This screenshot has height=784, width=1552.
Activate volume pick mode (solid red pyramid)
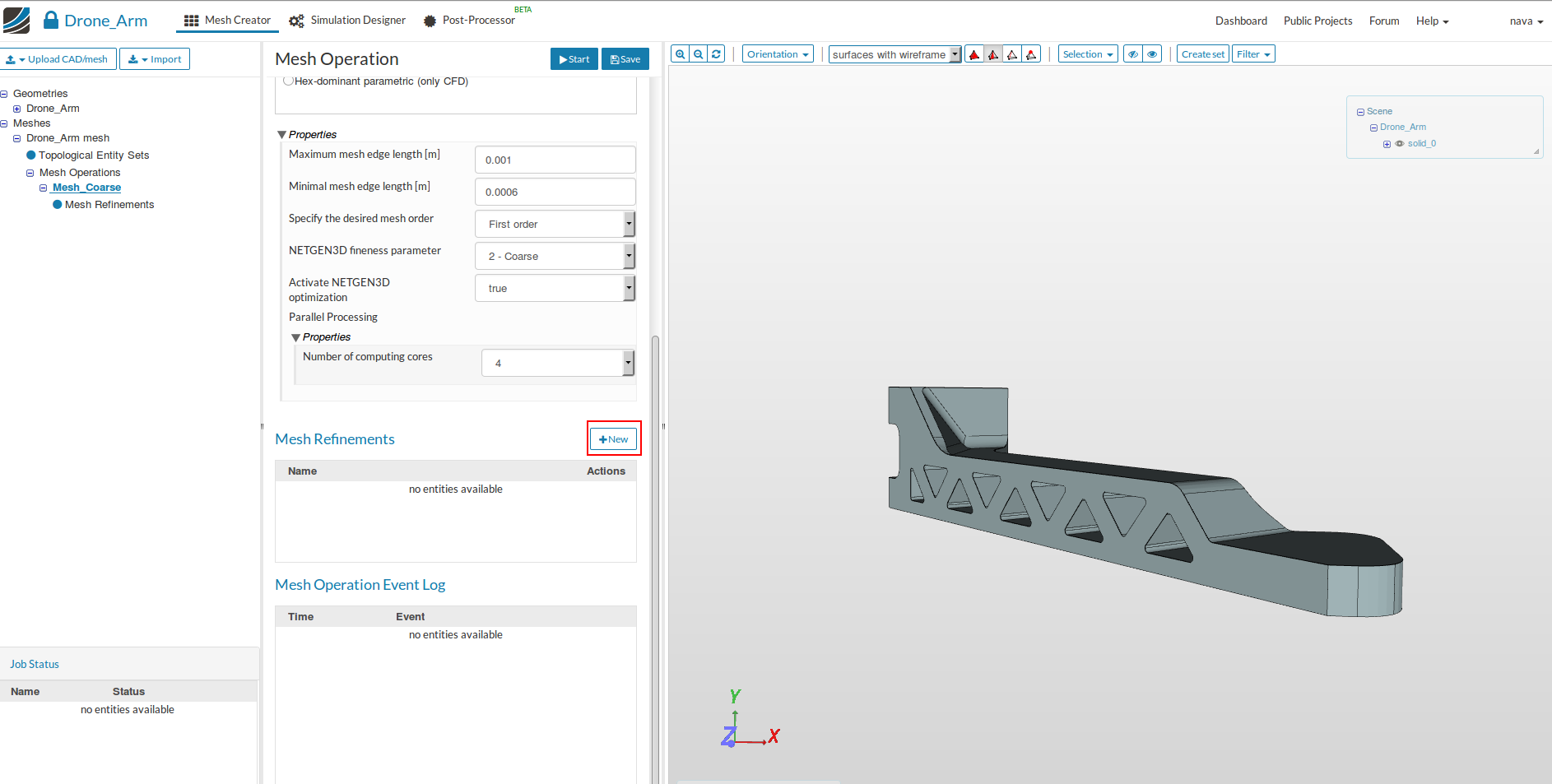974,54
